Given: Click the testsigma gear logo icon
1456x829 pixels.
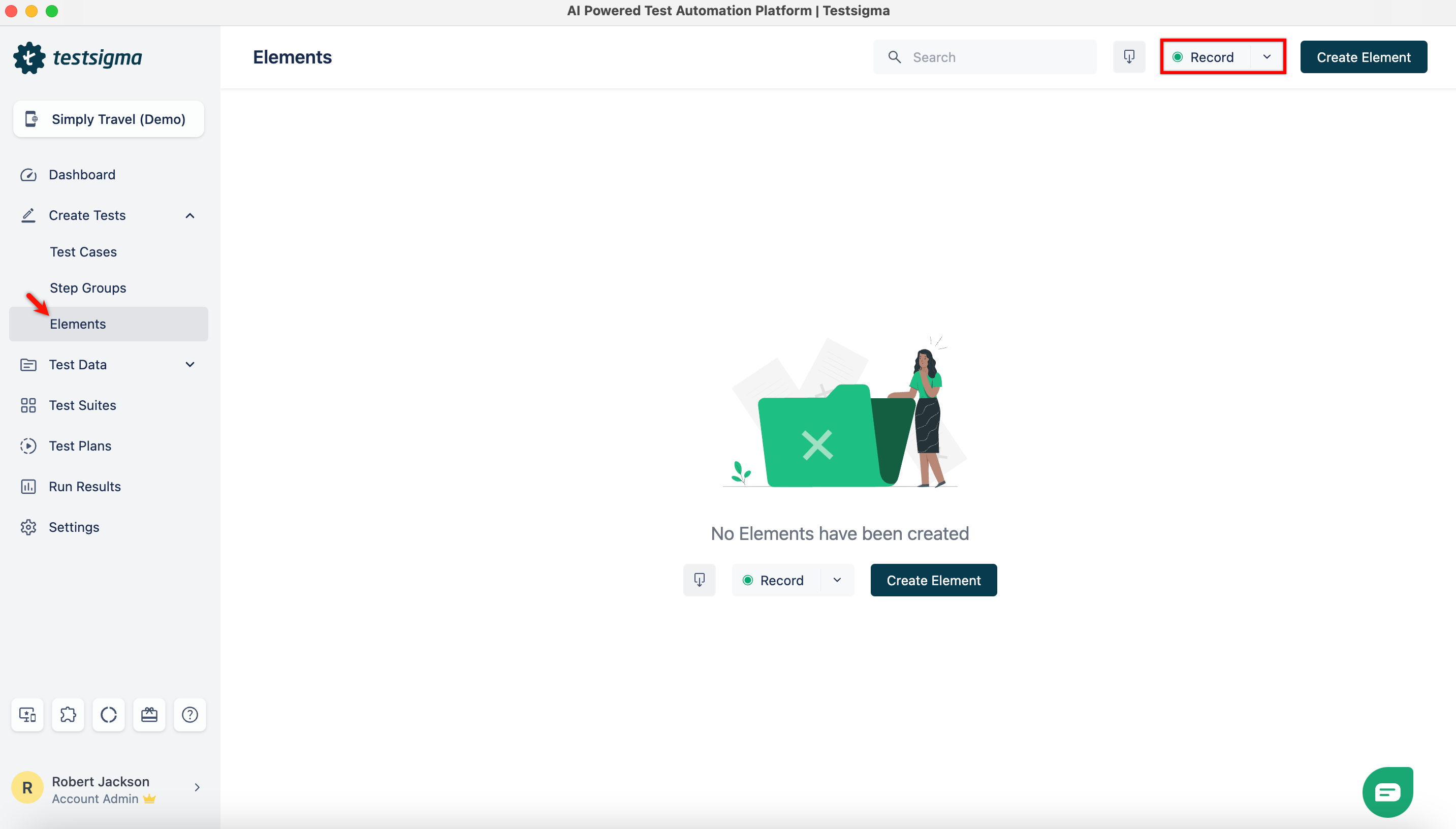Looking at the screenshot, I should 29,57.
